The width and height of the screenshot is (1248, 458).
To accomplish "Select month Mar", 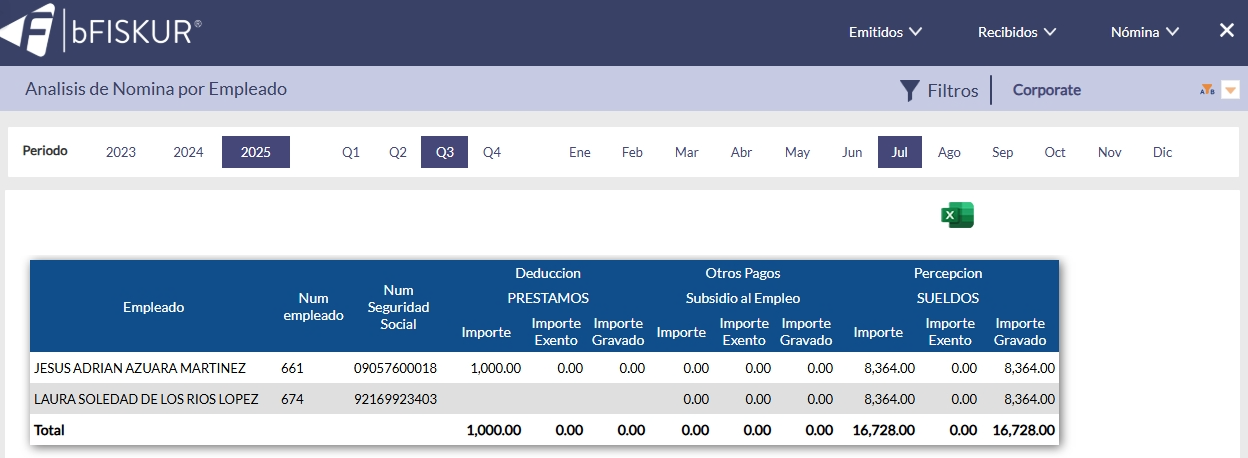I will pos(687,152).
